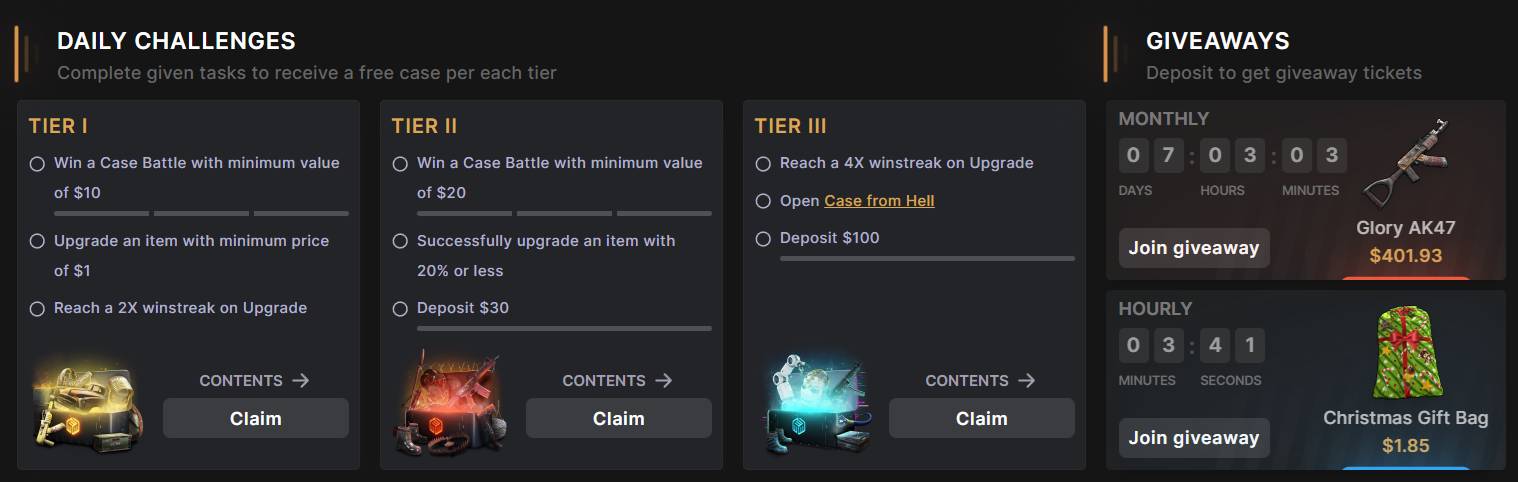Screen dimensions: 1518x482
Task: Claim the Tier I free case
Action: point(256,418)
